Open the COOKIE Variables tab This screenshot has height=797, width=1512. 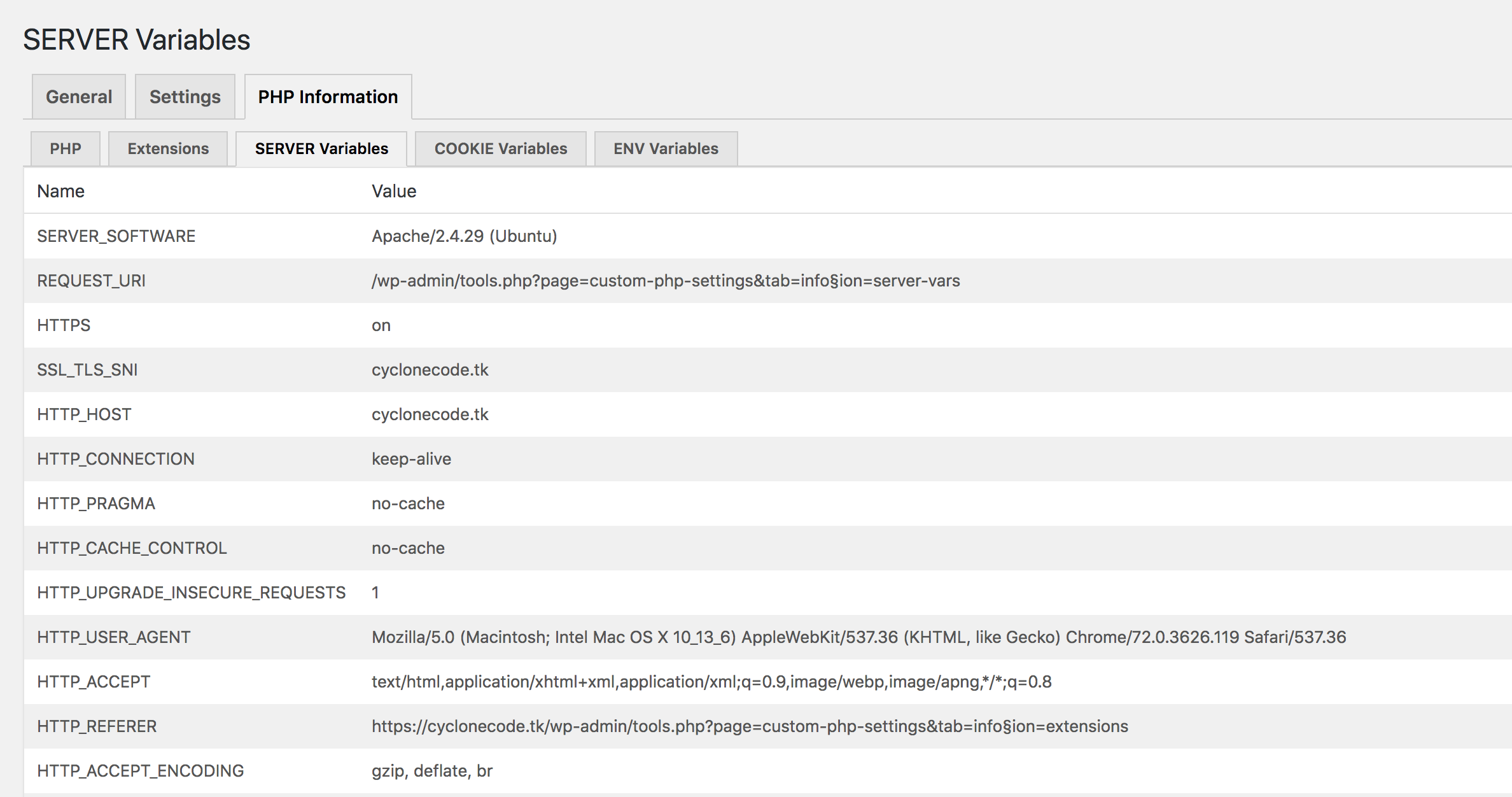click(x=500, y=148)
